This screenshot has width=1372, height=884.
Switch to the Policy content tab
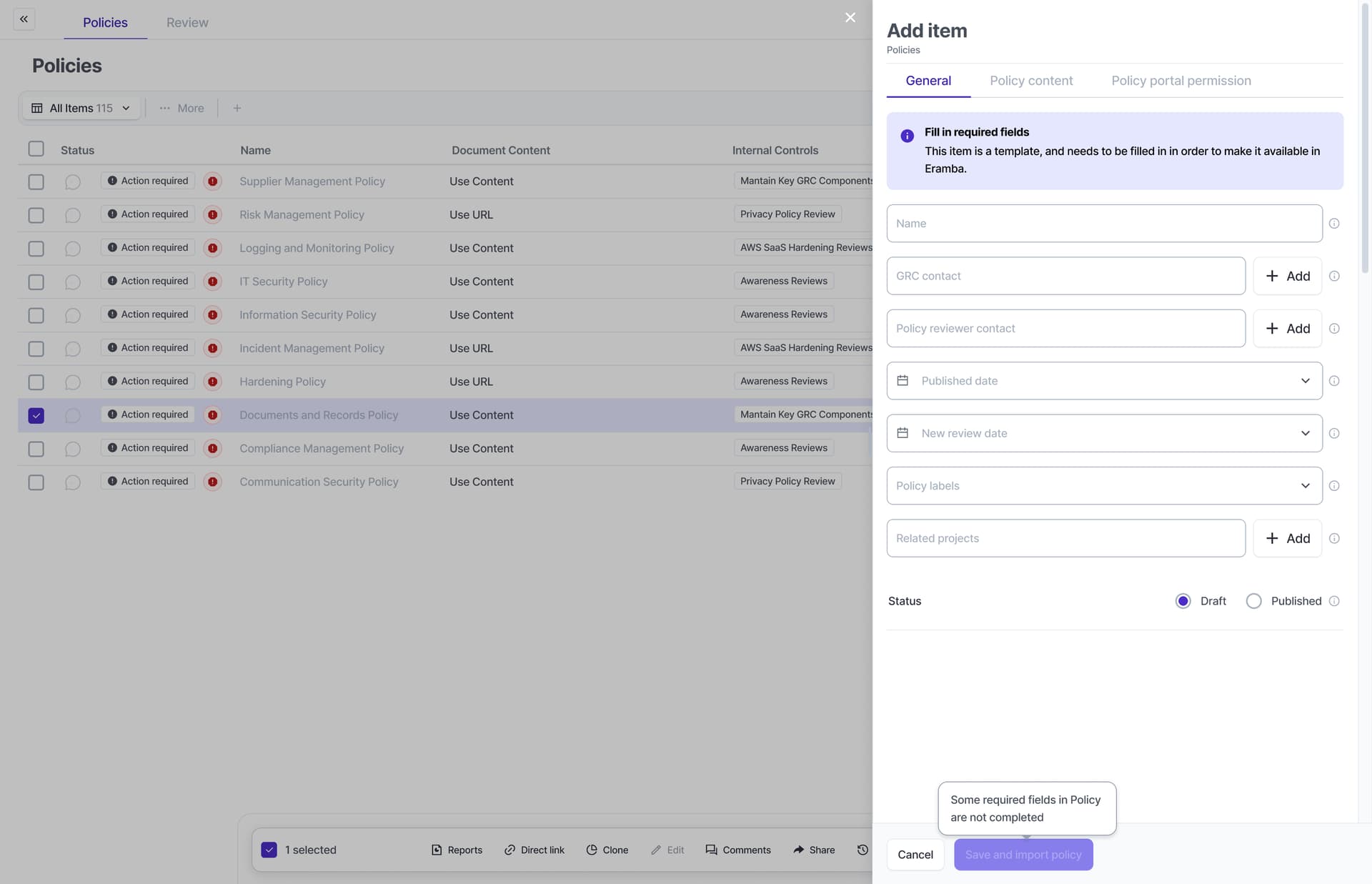[x=1031, y=81]
